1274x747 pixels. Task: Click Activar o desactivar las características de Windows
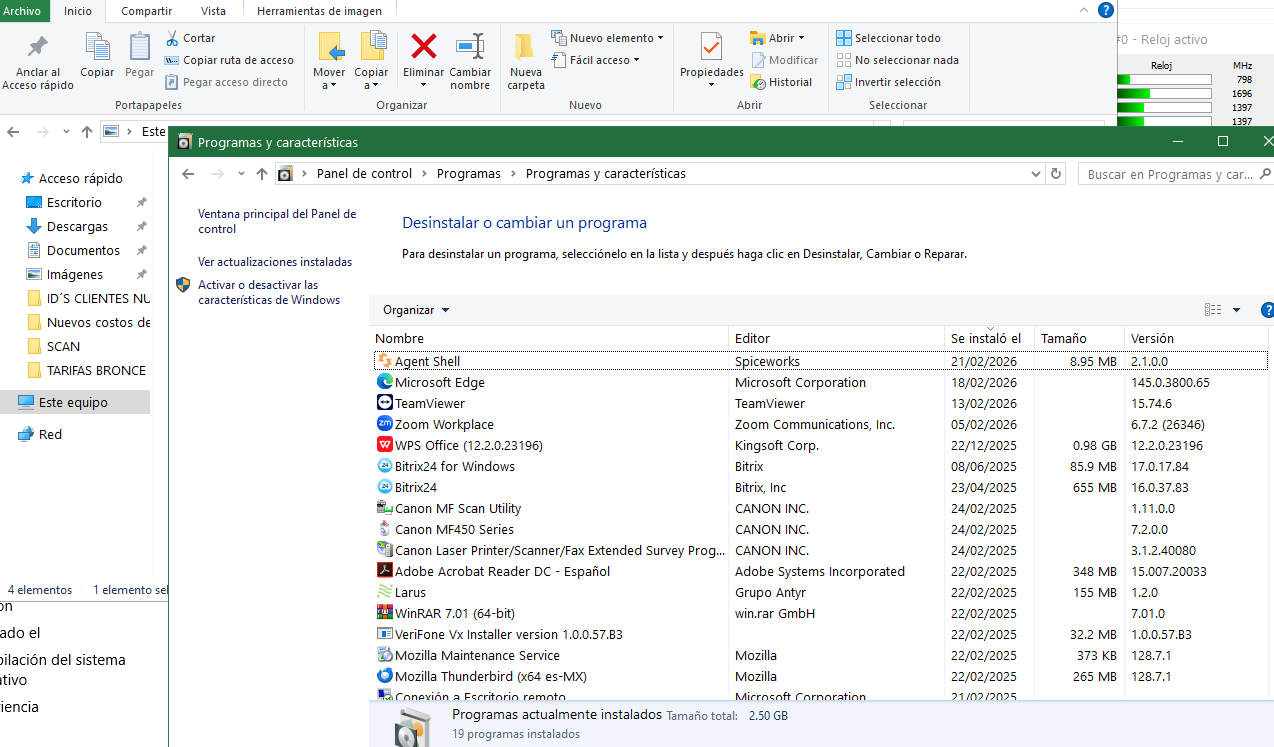coord(269,292)
